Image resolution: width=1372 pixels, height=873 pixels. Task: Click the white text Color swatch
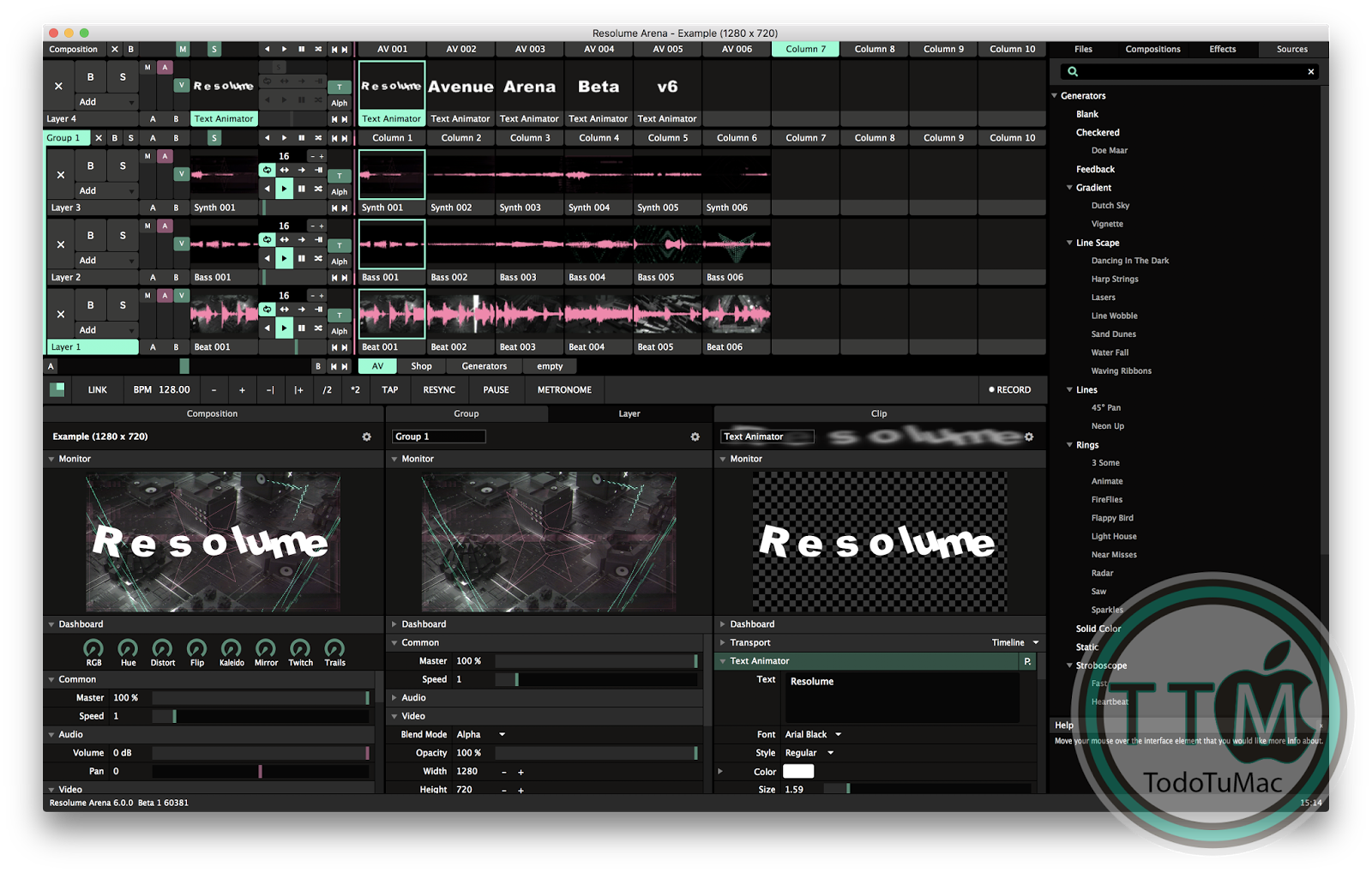(798, 772)
